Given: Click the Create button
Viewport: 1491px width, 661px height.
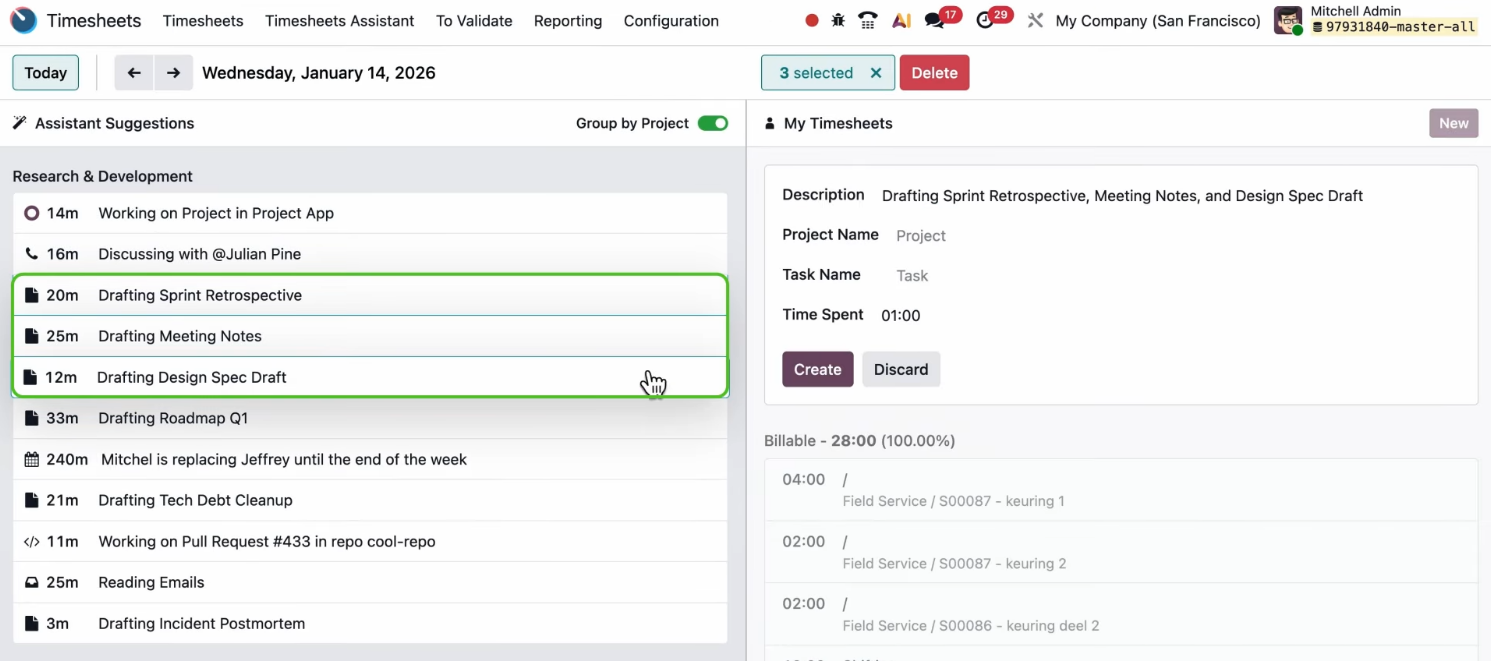Looking at the screenshot, I should click(x=817, y=369).
